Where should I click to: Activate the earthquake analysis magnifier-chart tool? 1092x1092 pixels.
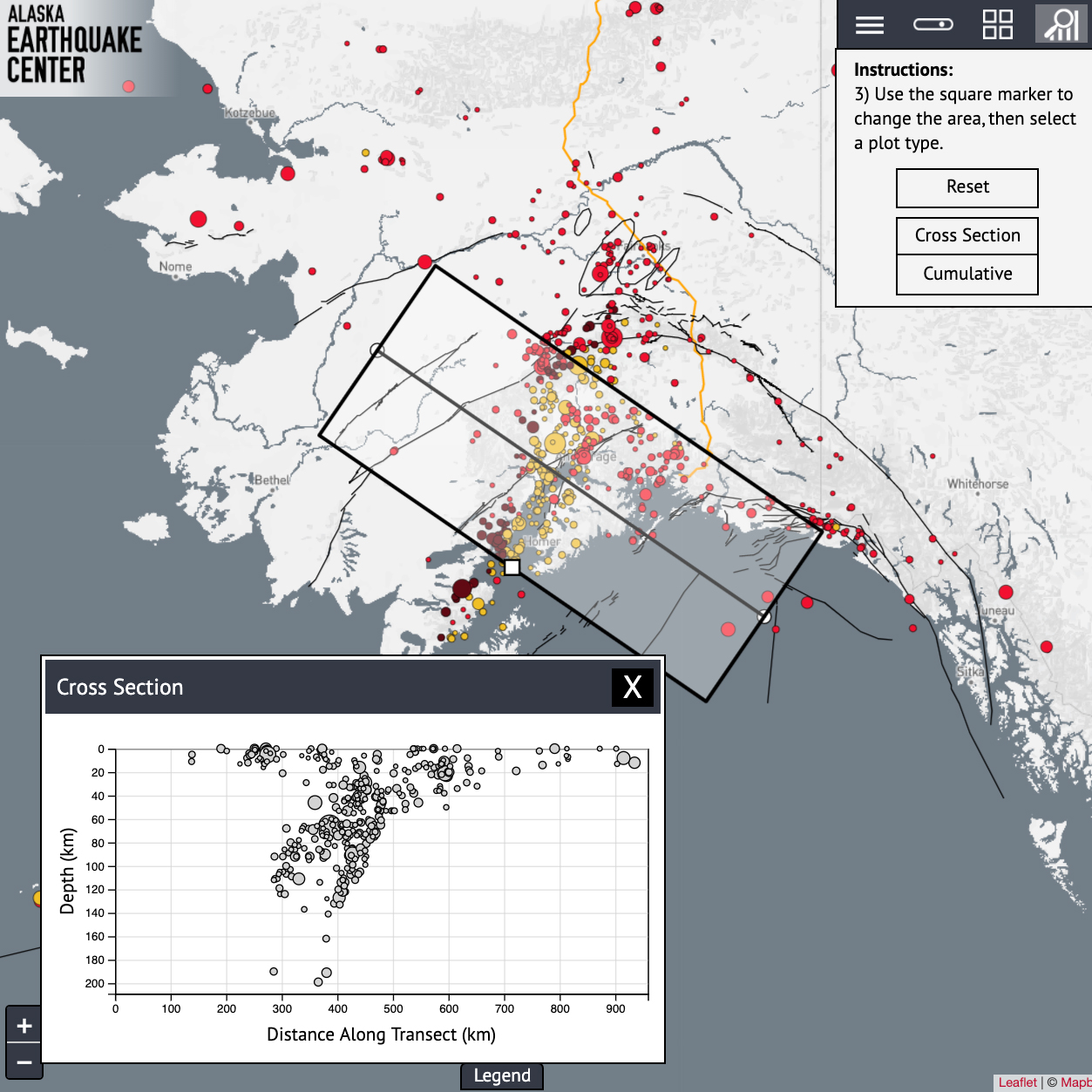pyautogui.click(x=1060, y=24)
